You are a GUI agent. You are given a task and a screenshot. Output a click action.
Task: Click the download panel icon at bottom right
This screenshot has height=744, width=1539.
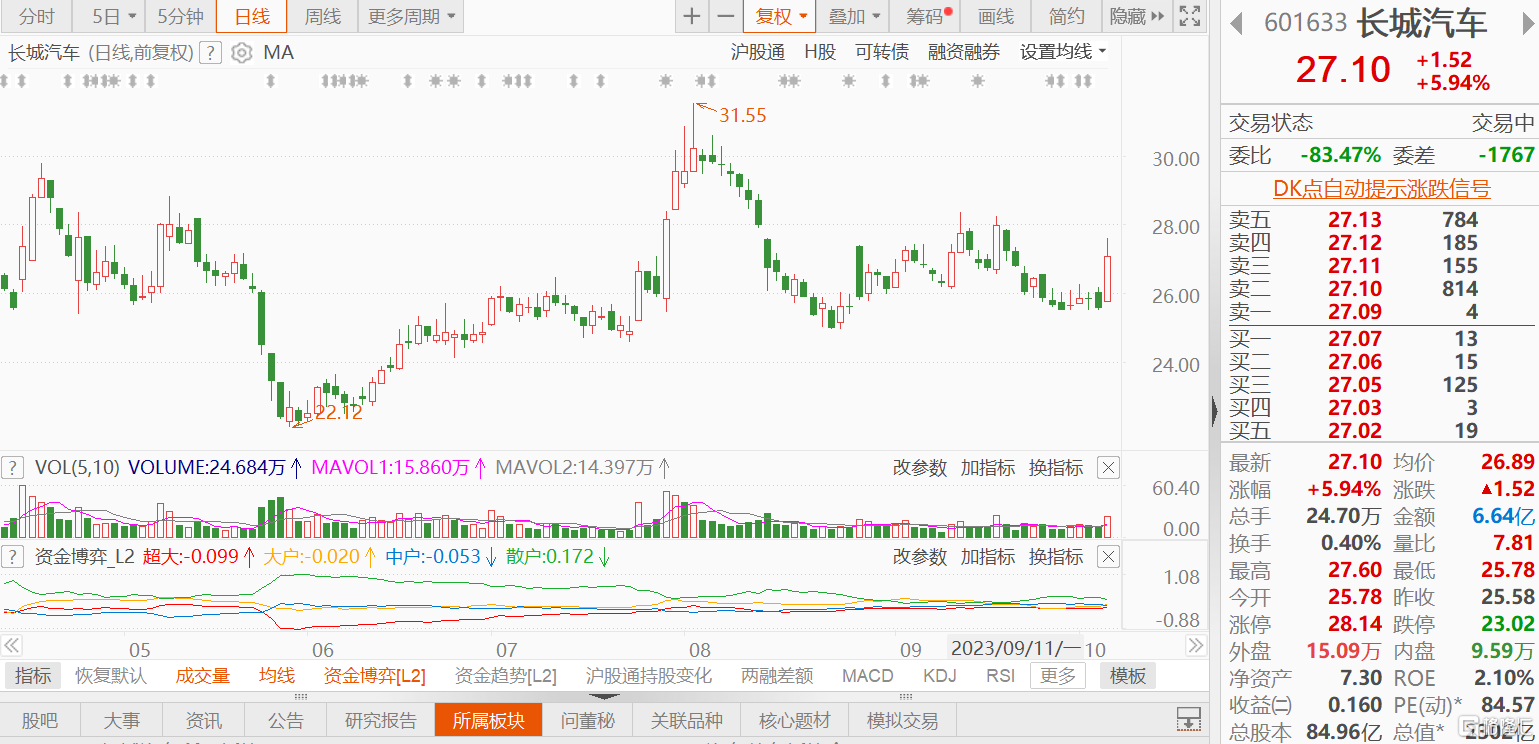[1188, 719]
